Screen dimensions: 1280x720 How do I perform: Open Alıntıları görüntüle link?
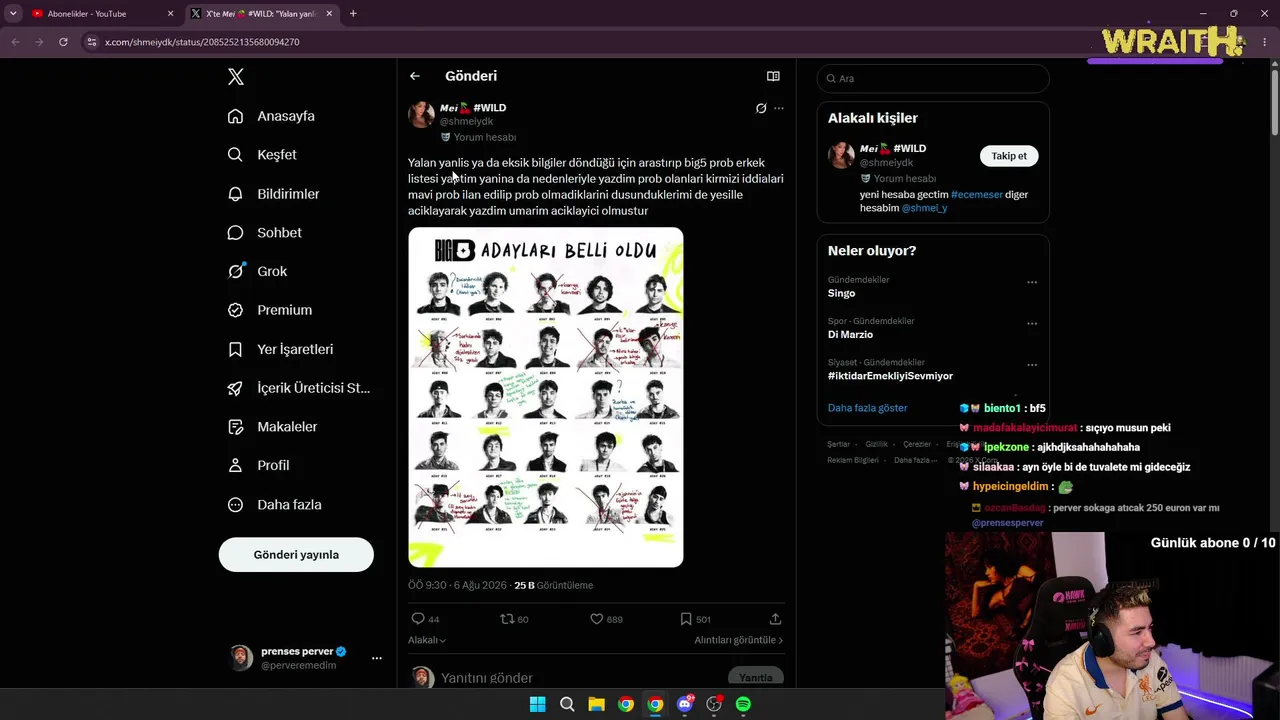[x=739, y=640]
